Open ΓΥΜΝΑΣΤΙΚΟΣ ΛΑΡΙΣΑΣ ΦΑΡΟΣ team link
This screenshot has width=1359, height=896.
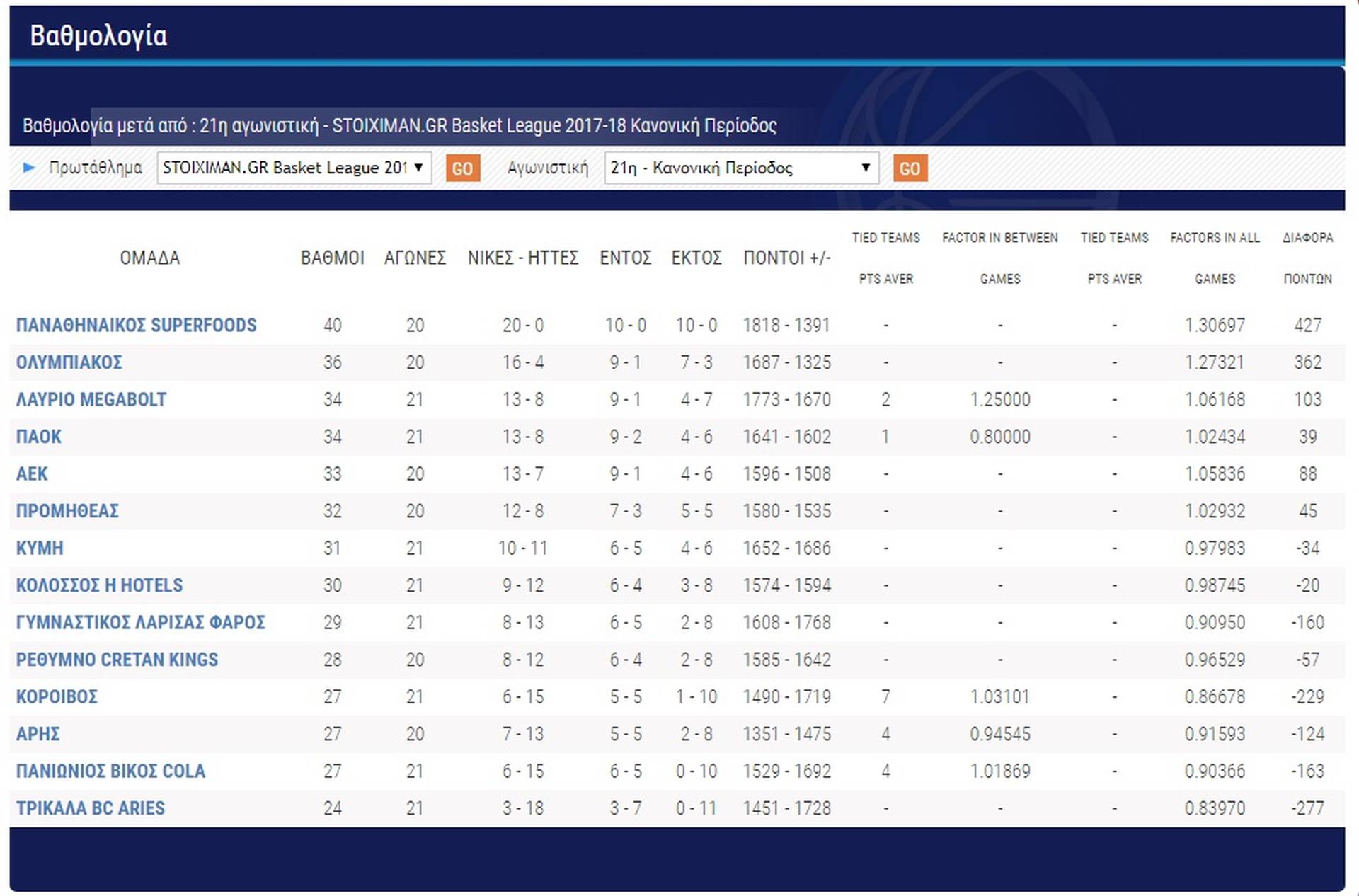point(141,623)
